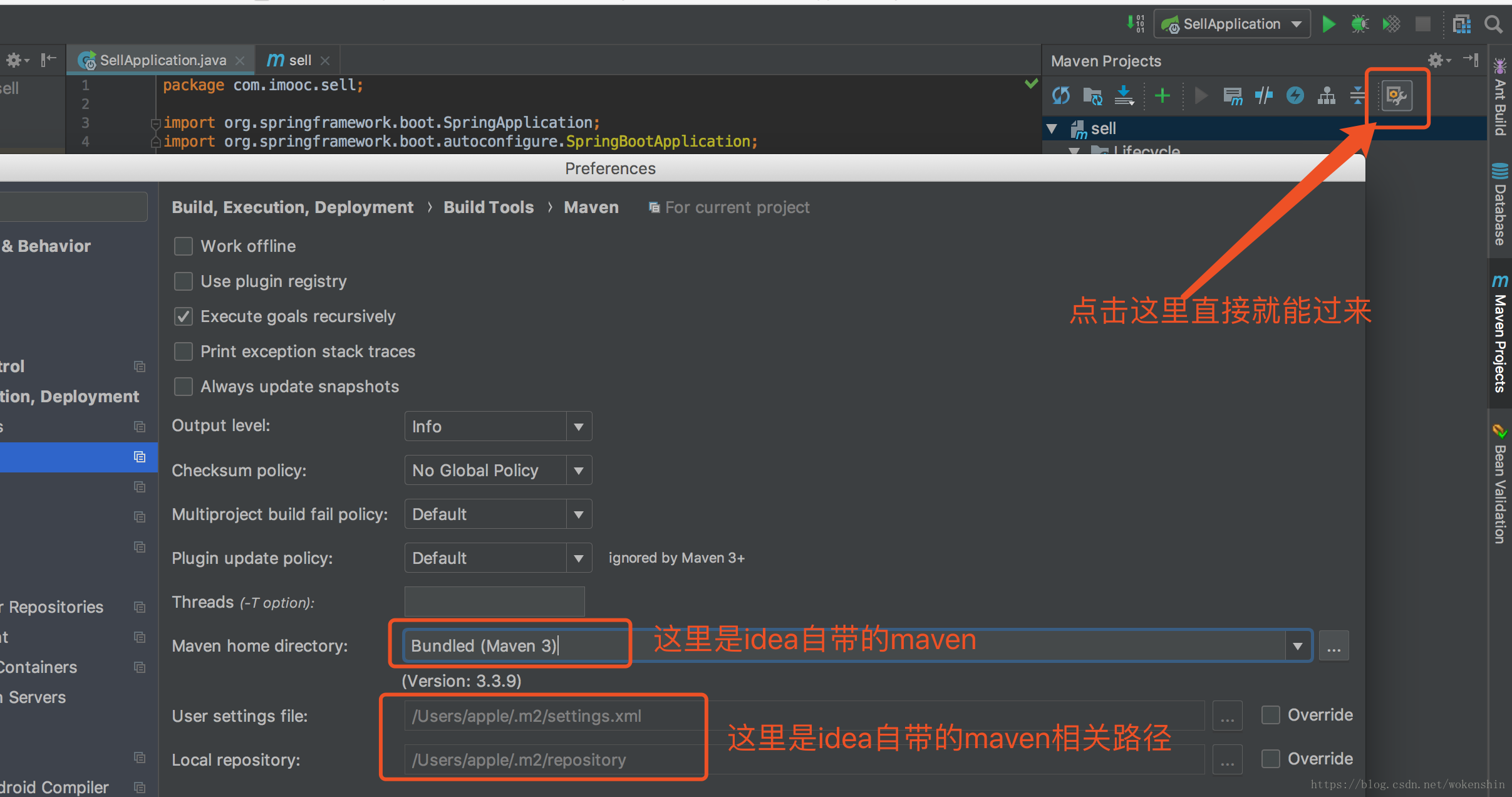Enable Use plugin registry checkbox
1512x797 pixels.
click(183, 281)
